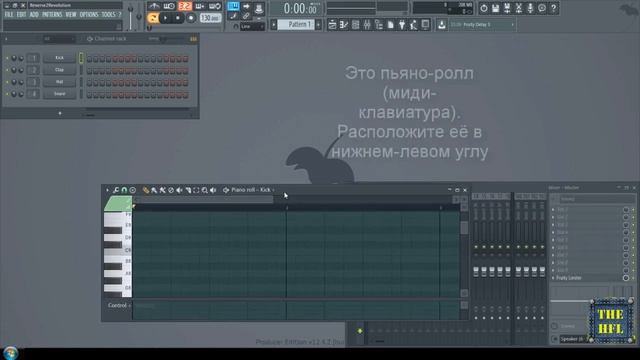Click the play button in transport
Screen dimensions: 640x360
pyautogui.click(x=165, y=18)
